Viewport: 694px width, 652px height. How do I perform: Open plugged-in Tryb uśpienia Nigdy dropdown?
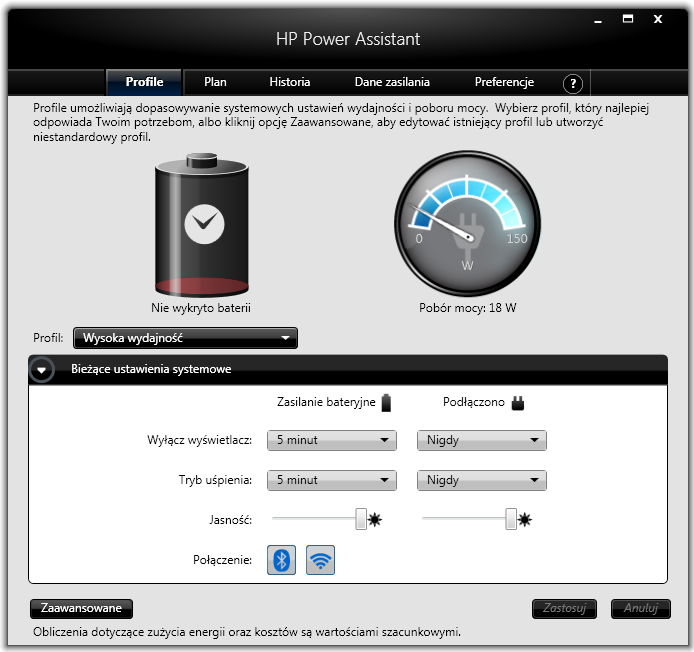pos(482,480)
